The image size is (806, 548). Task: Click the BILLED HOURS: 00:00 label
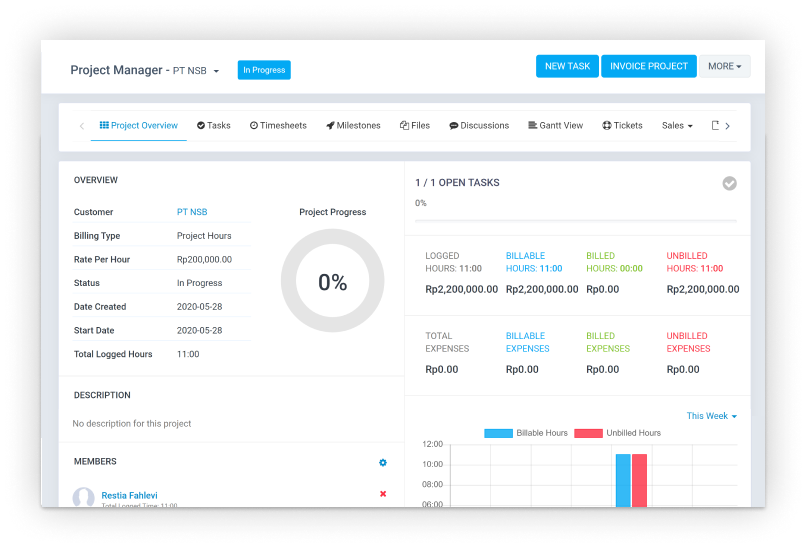tap(614, 262)
